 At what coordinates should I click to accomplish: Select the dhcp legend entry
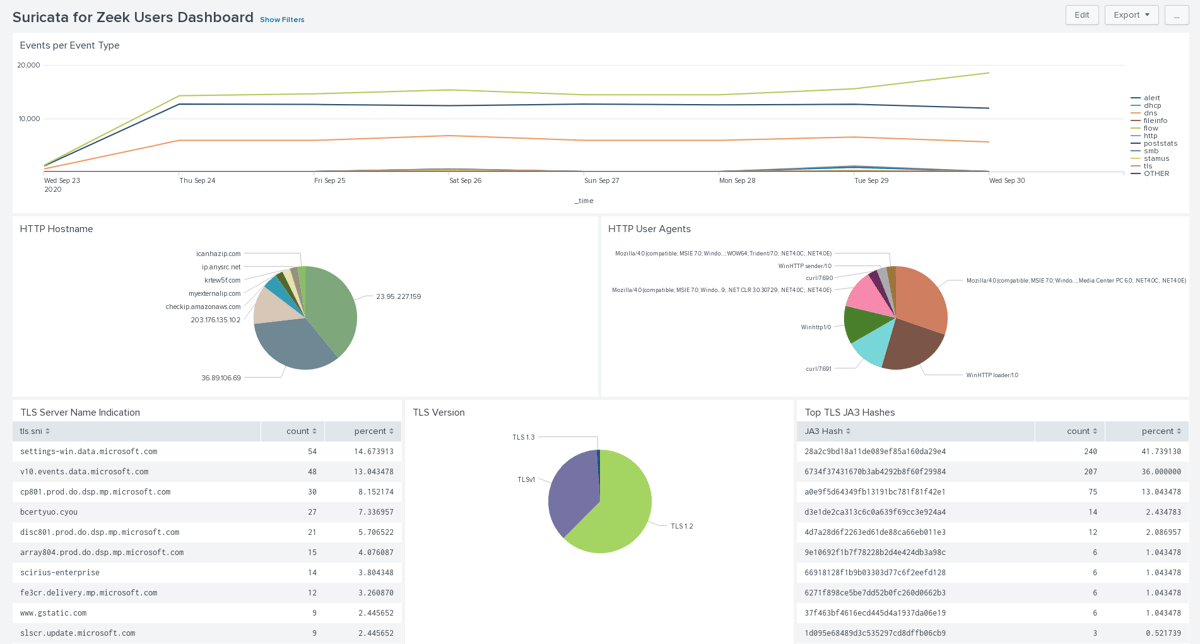click(x=1146, y=105)
